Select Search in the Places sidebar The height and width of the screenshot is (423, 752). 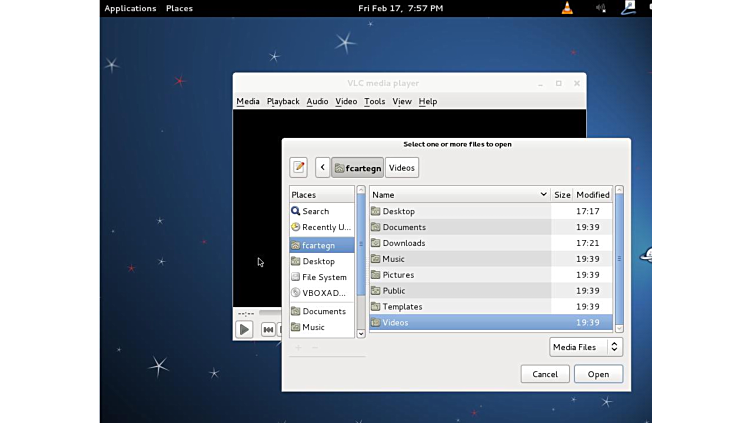pyautogui.click(x=316, y=211)
